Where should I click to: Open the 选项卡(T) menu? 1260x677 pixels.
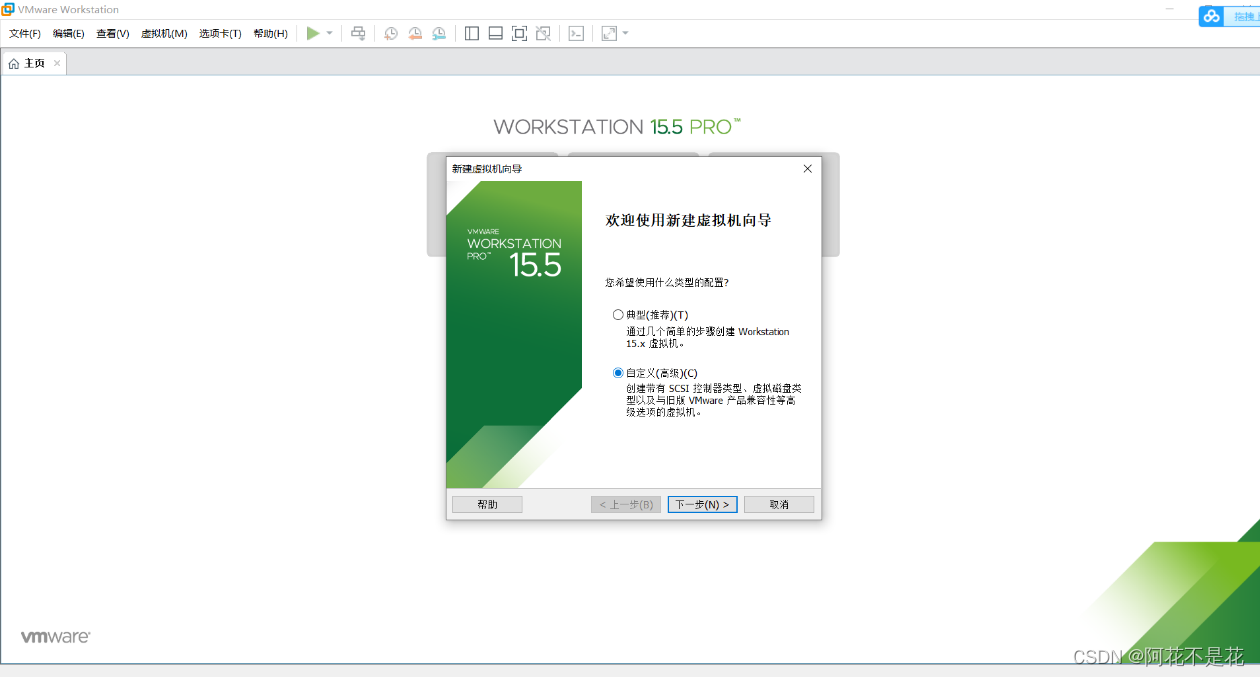tap(220, 34)
